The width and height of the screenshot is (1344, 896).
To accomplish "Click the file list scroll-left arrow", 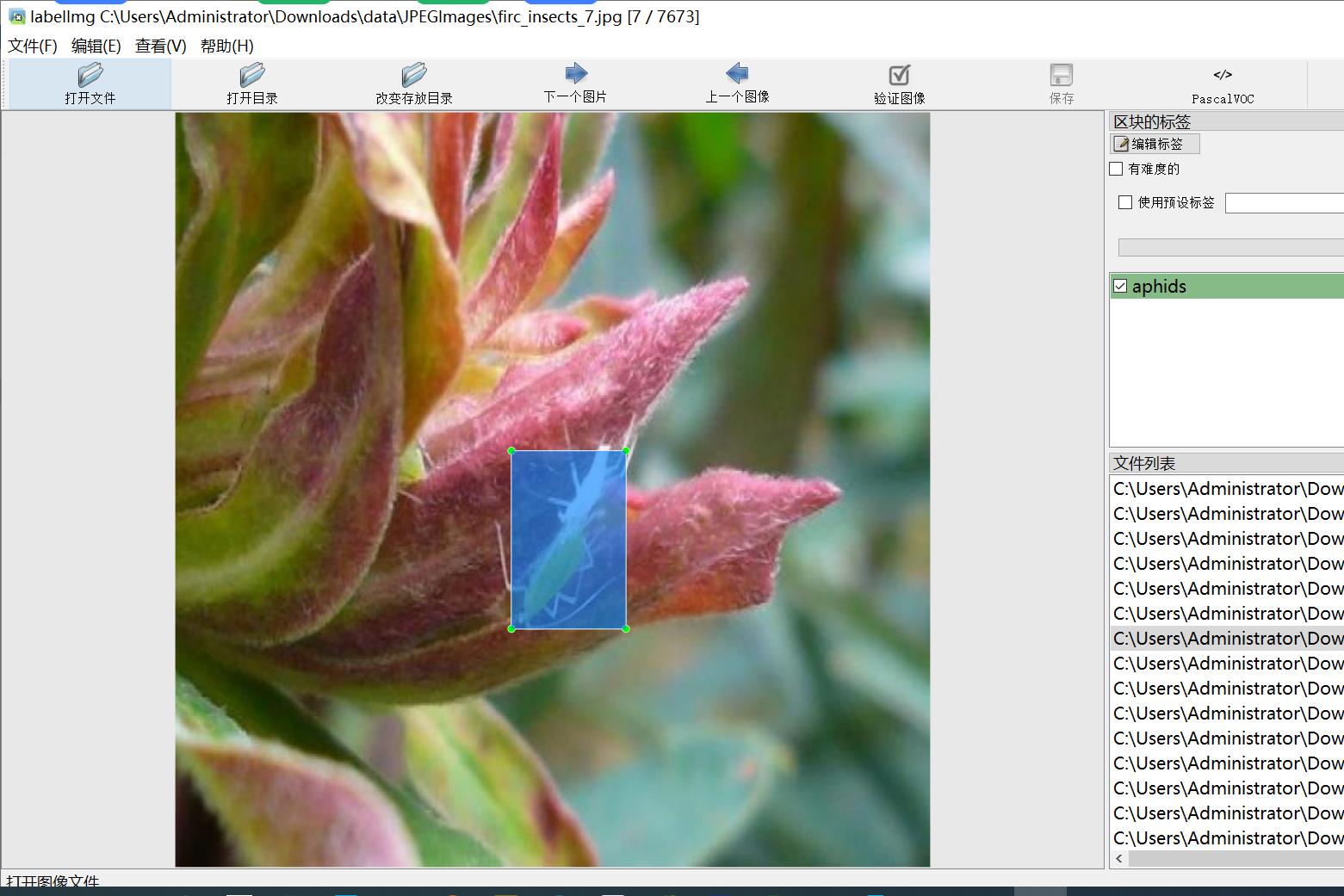I will tap(1119, 859).
